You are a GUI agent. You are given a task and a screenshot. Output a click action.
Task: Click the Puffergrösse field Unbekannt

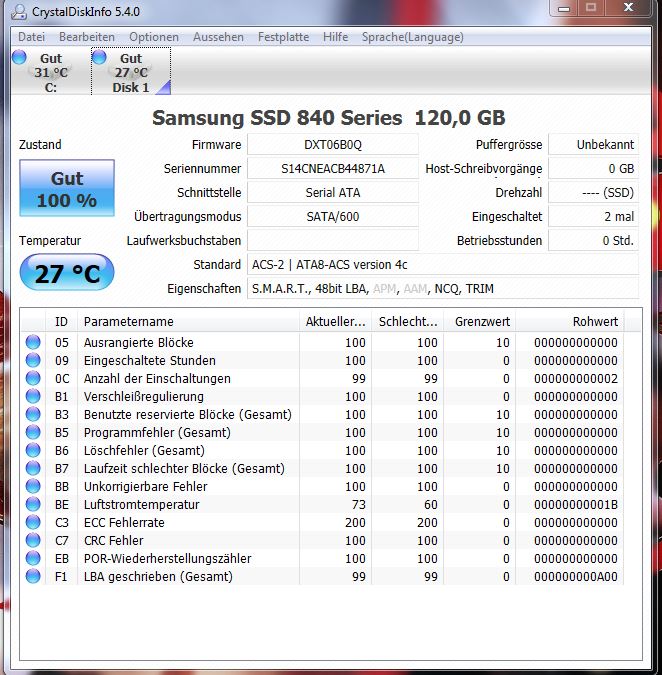coord(594,145)
